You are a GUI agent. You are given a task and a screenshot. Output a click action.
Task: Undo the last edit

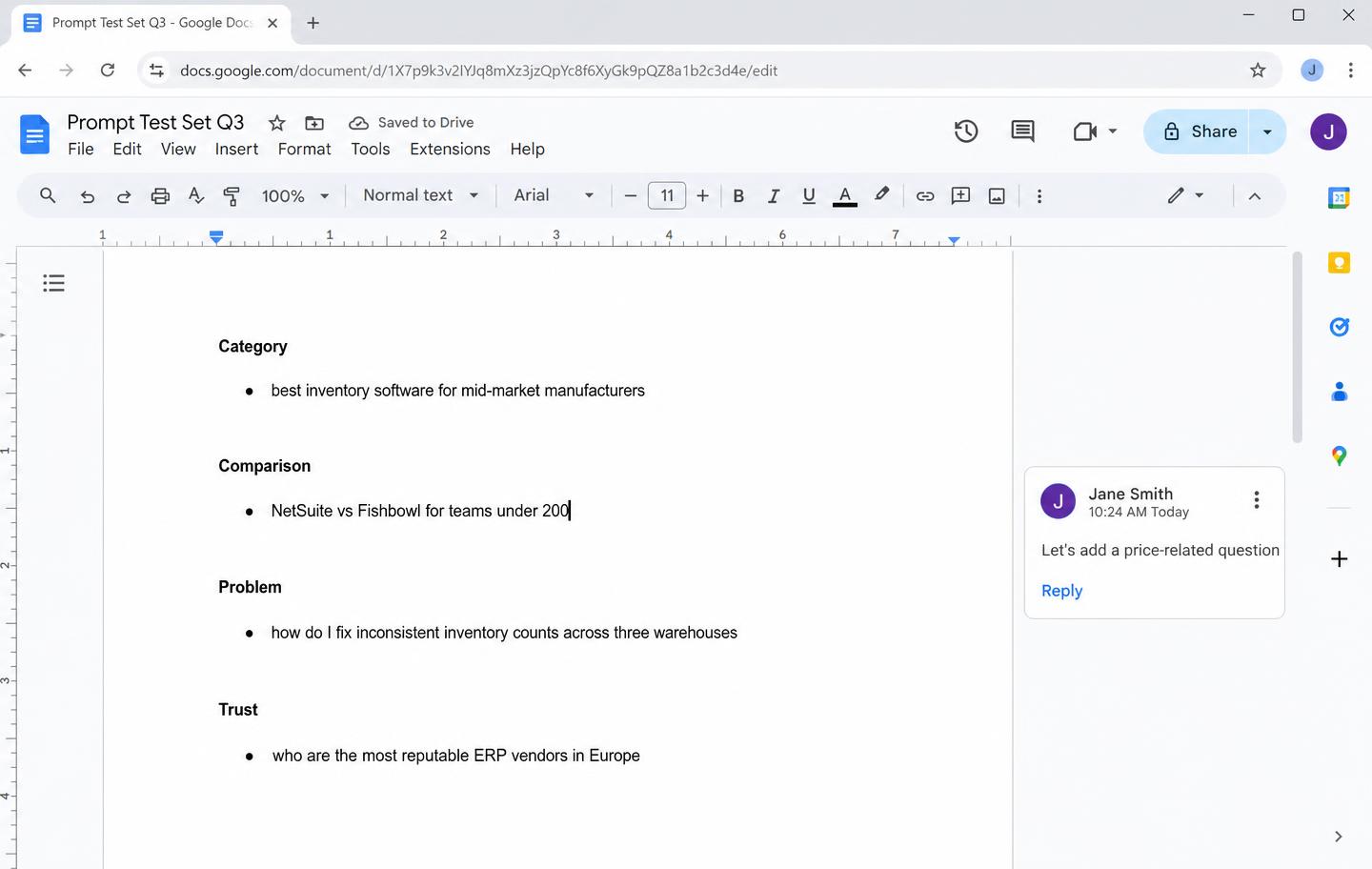pyautogui.click(x=88, y=196)
